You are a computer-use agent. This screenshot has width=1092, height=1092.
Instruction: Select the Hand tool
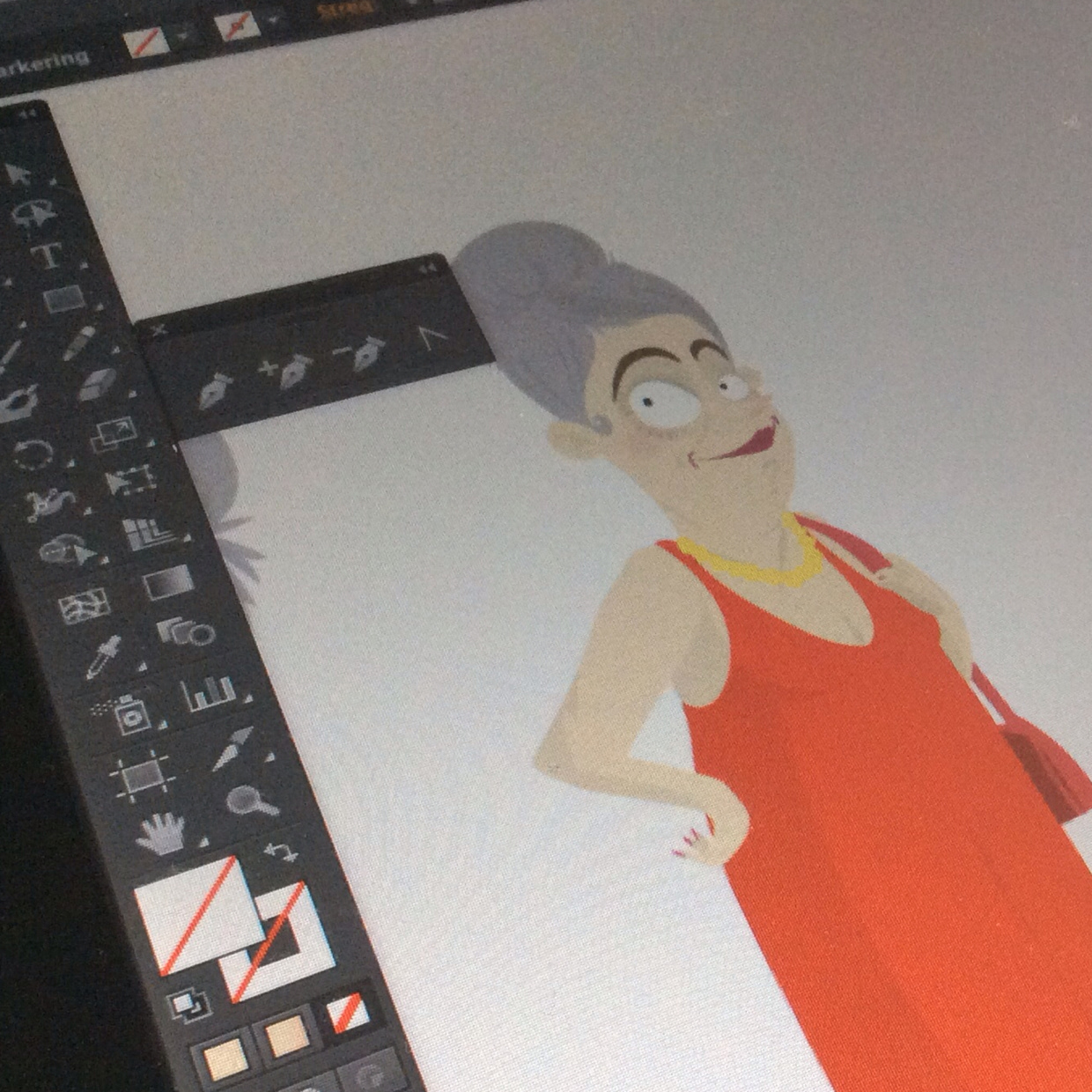(x=162, y=833)
